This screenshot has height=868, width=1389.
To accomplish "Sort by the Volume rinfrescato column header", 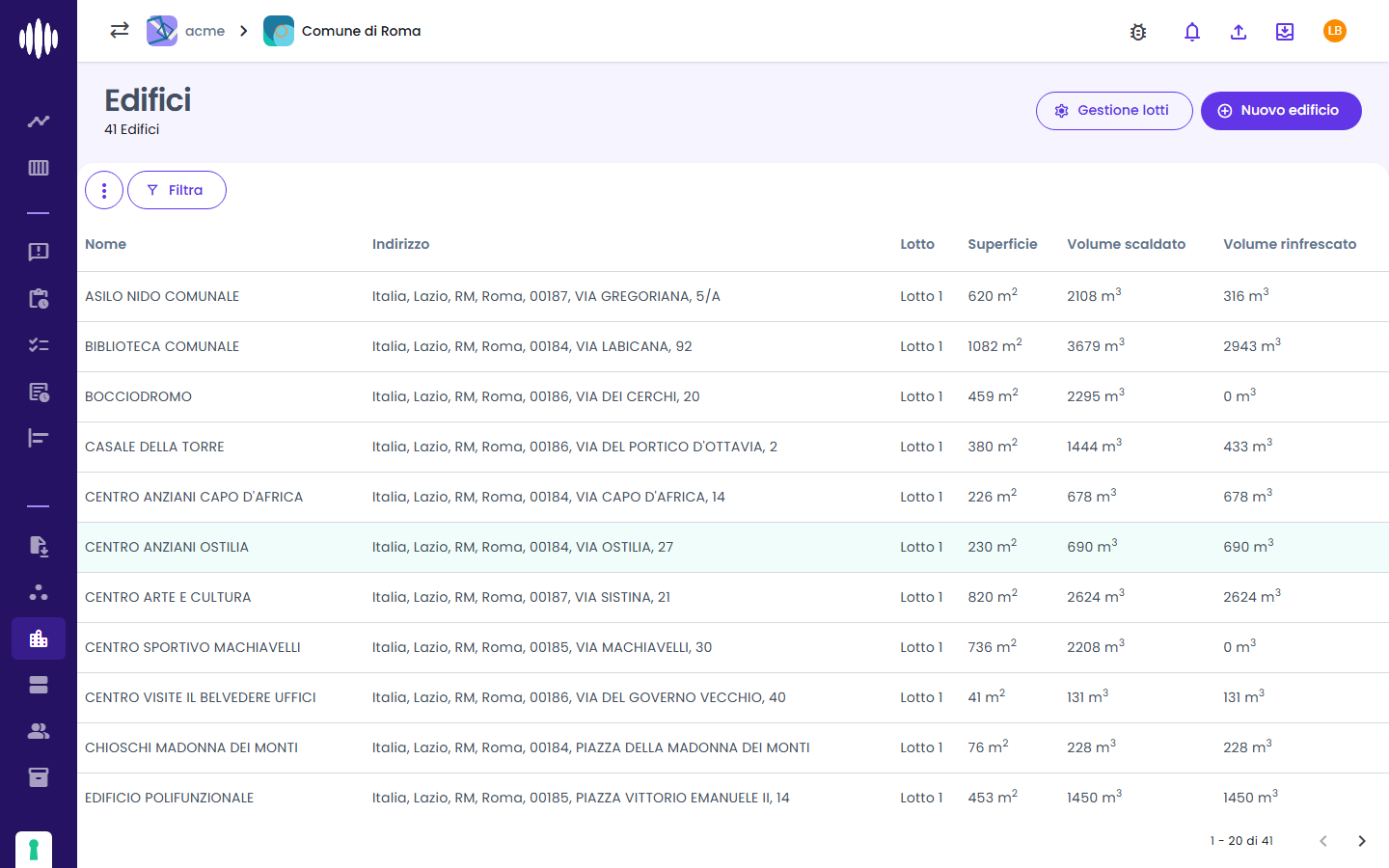I will click(x=1290, y=244).
